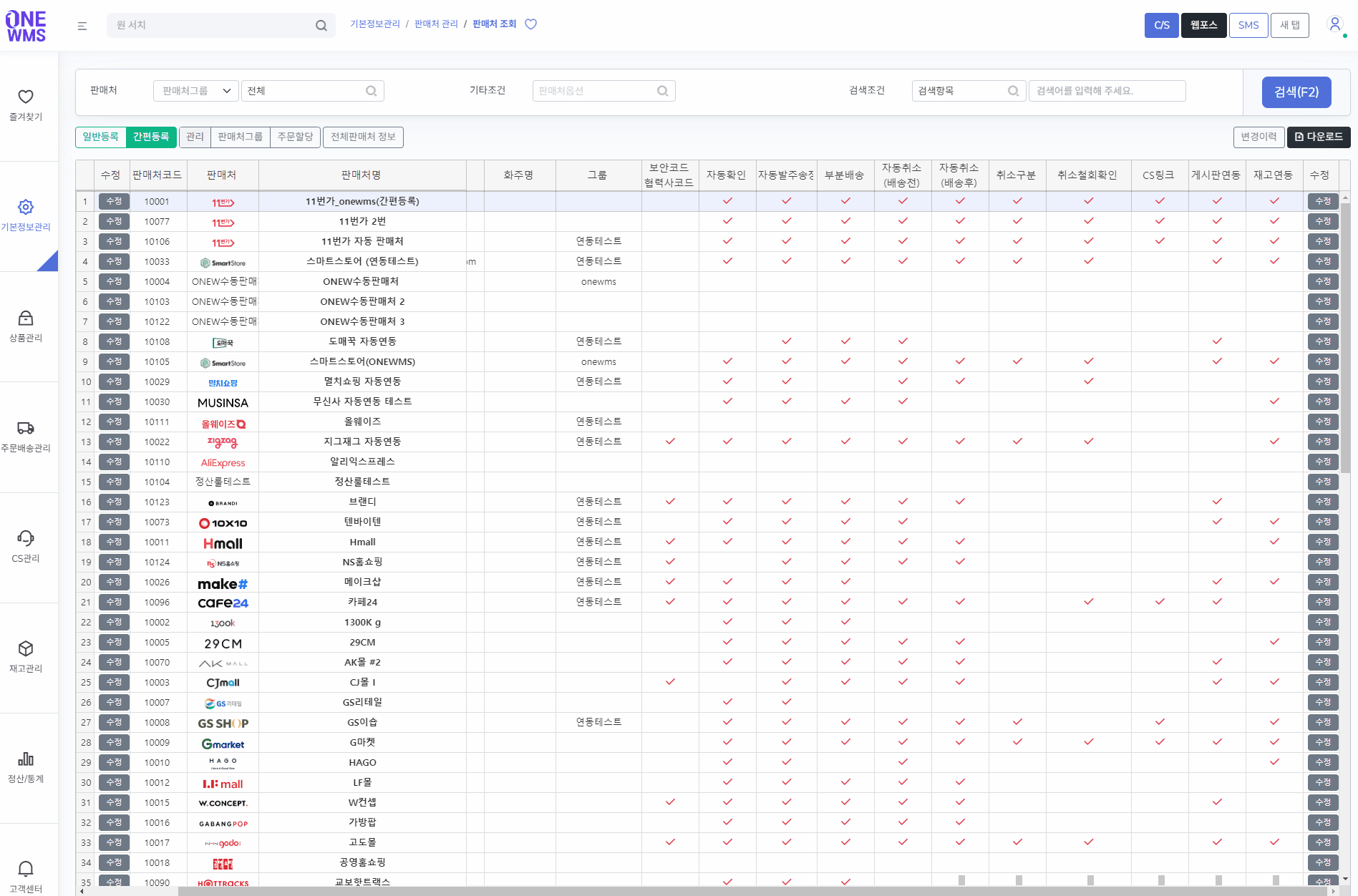The height and width of the screenshot is (896, 1358).
Task: Click the user profile icon
Action: pos(1334,24)
